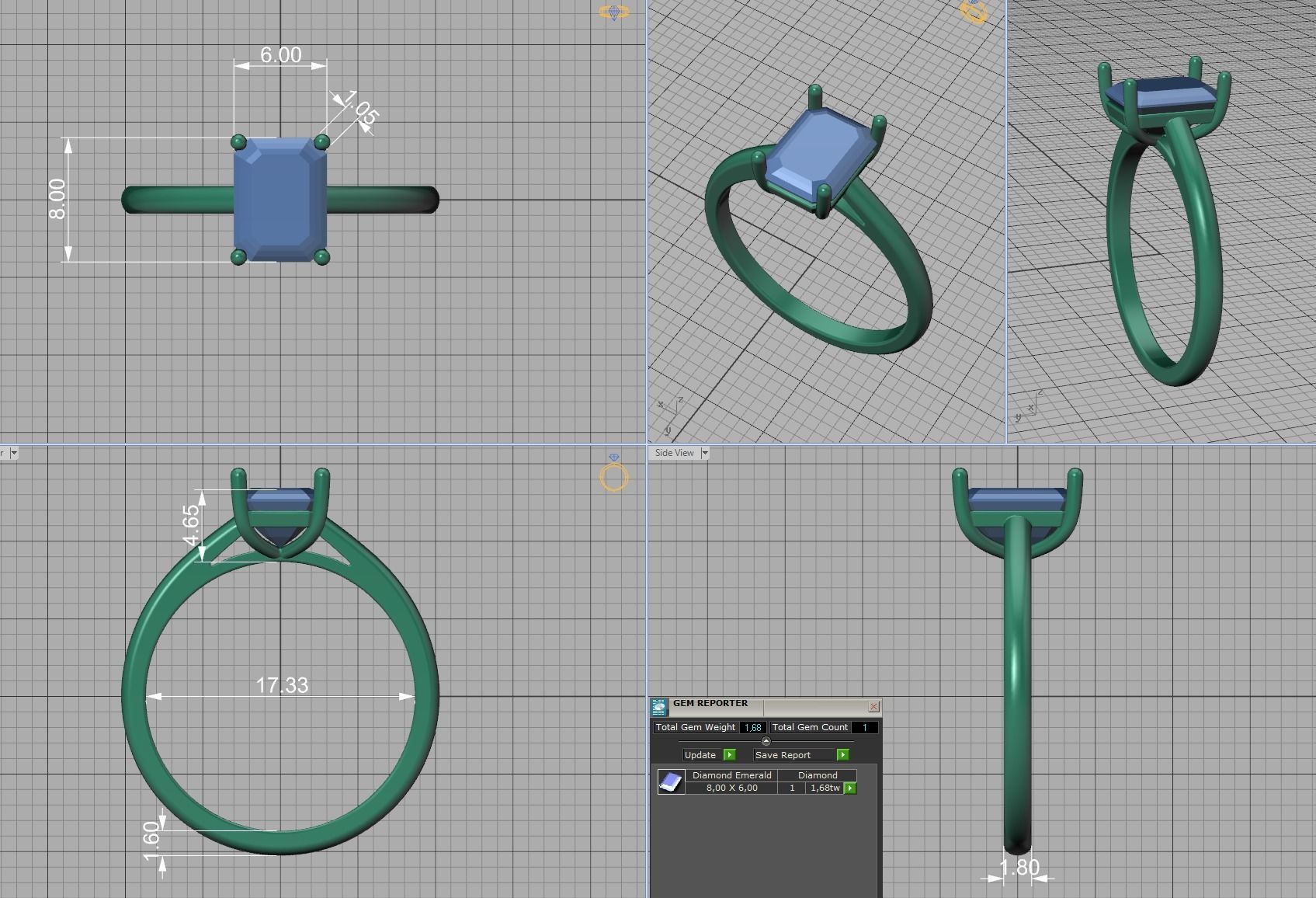Click the ring icon in top-left viewport
This screenshot has width=1316, height=898.
pyautogui.click(x=614, y=12)
